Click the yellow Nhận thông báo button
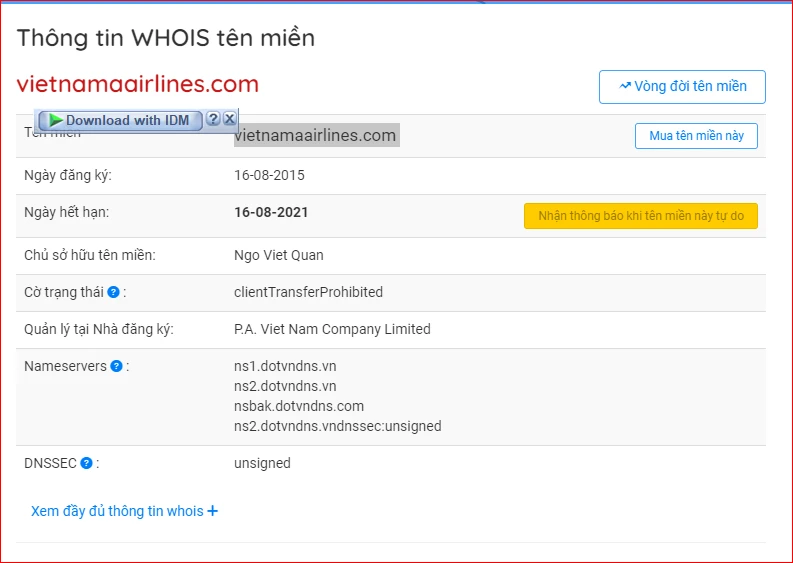The width and height of the screenshot is (793, 563). tap(641, 216)
